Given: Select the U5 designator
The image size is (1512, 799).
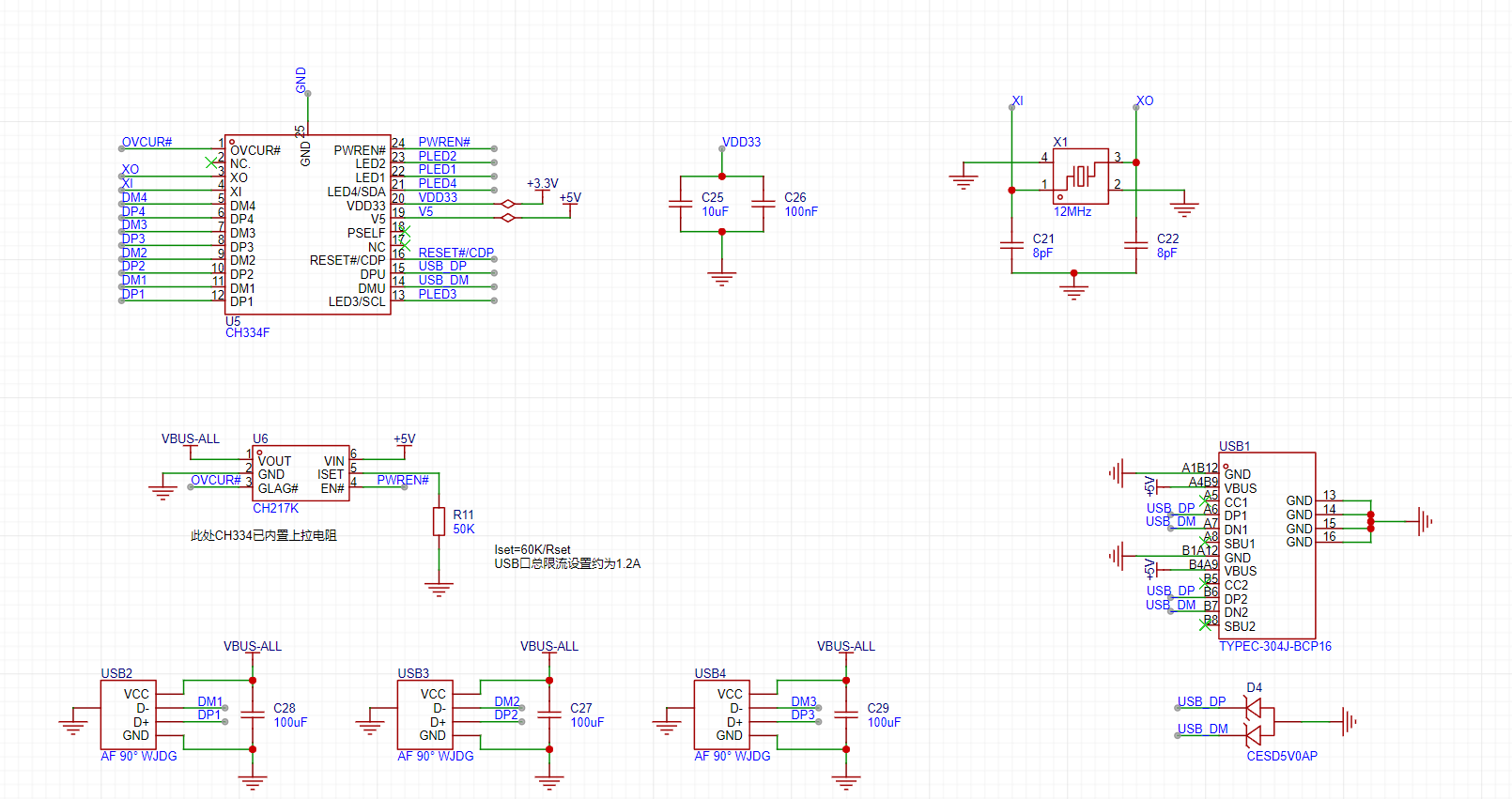Looking at the screenshot, I should pos(233,321).
